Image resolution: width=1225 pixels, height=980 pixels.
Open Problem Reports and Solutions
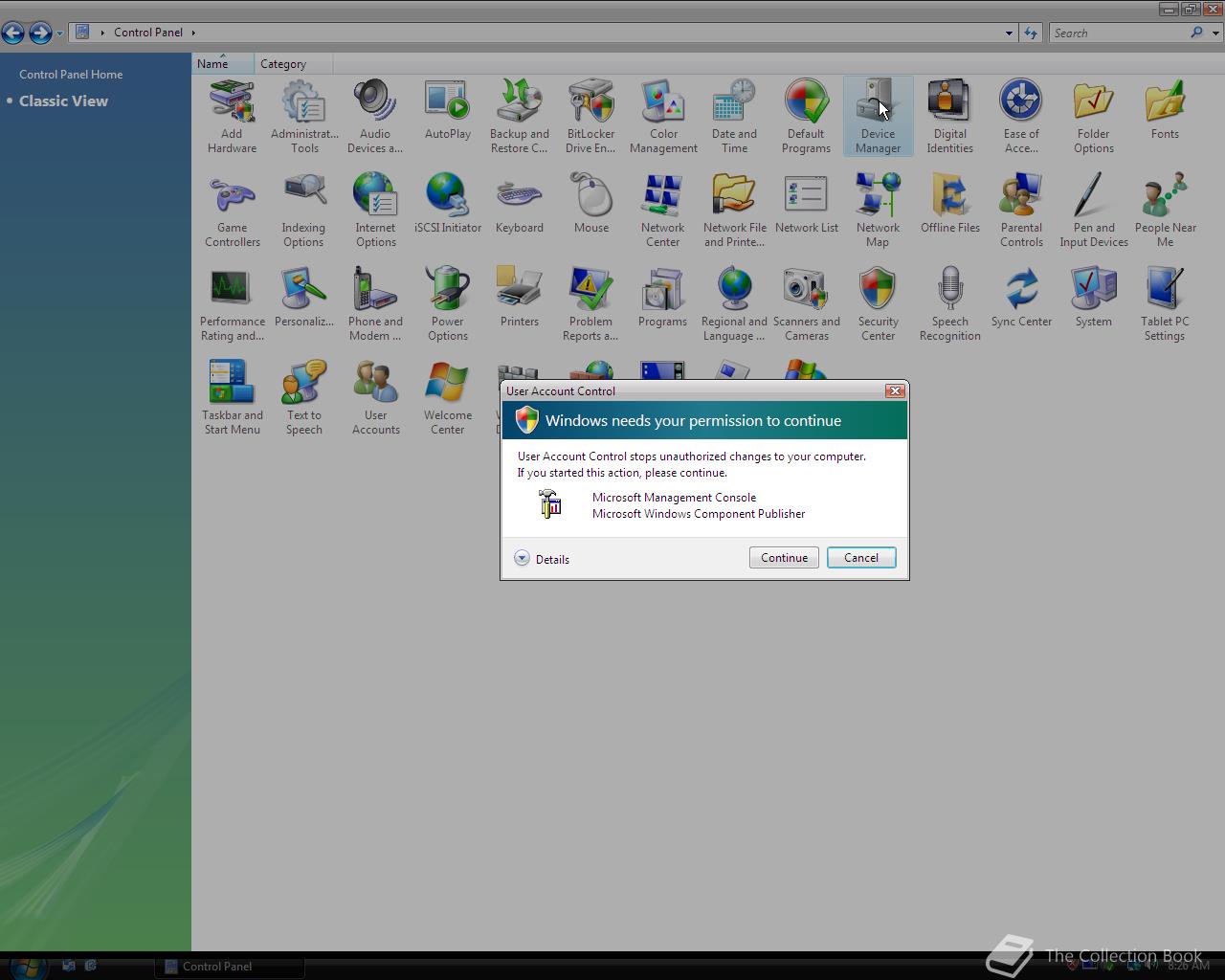590,303
